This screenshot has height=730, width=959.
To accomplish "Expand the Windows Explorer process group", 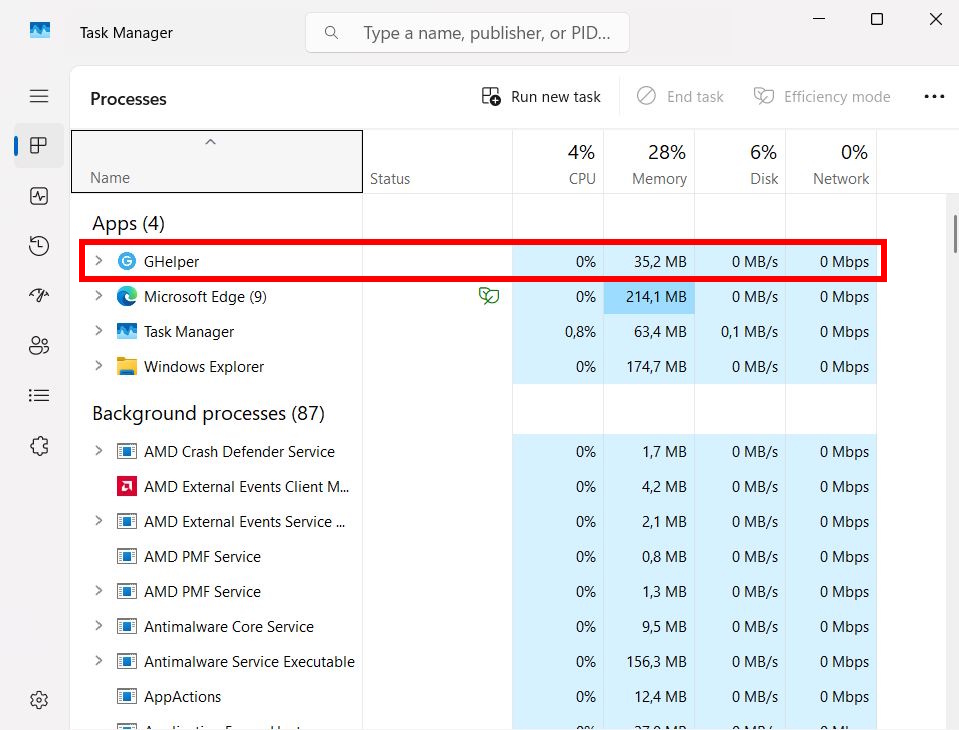I will [98, 366].
